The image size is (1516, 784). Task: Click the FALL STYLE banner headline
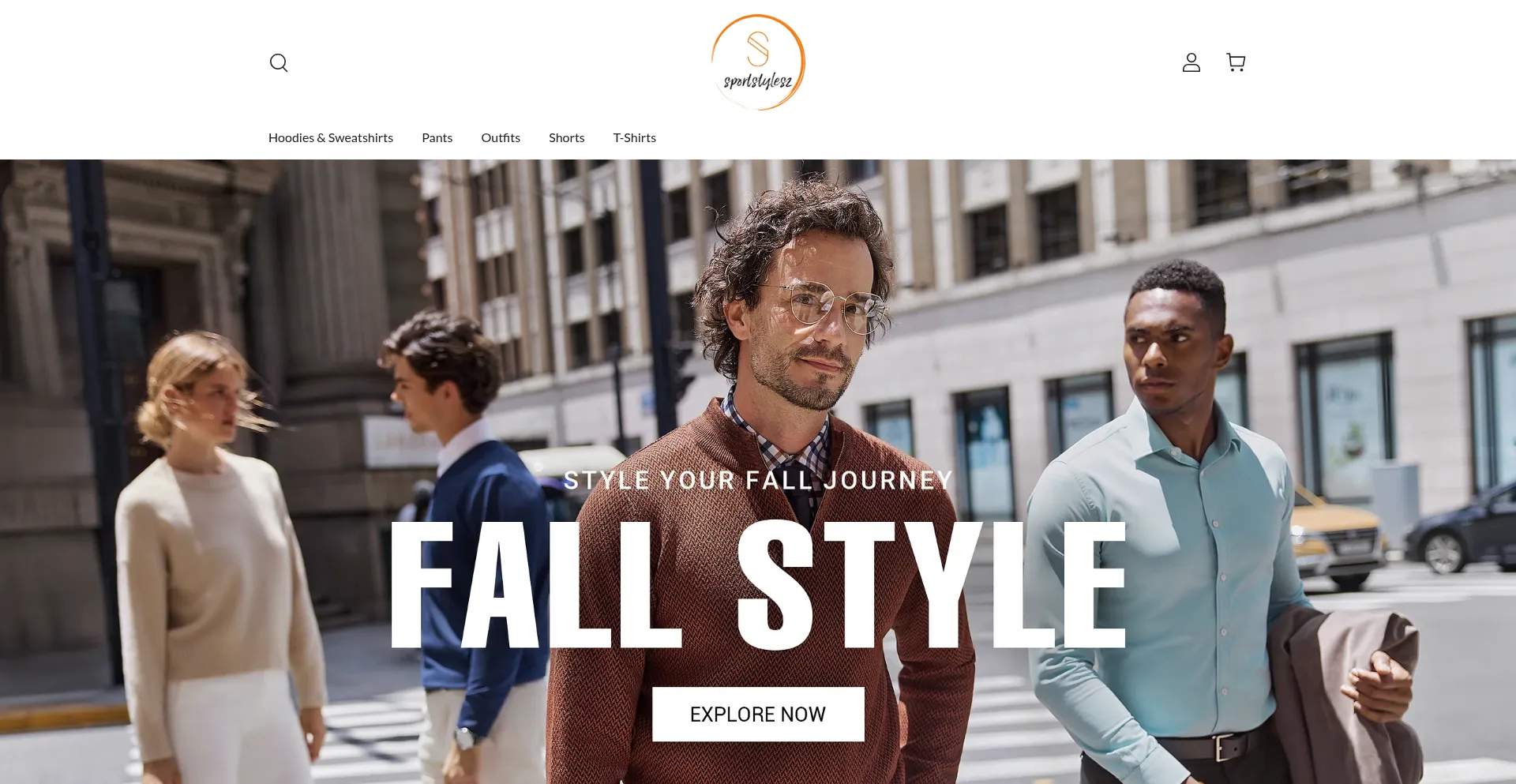click(x=758, y=584)
